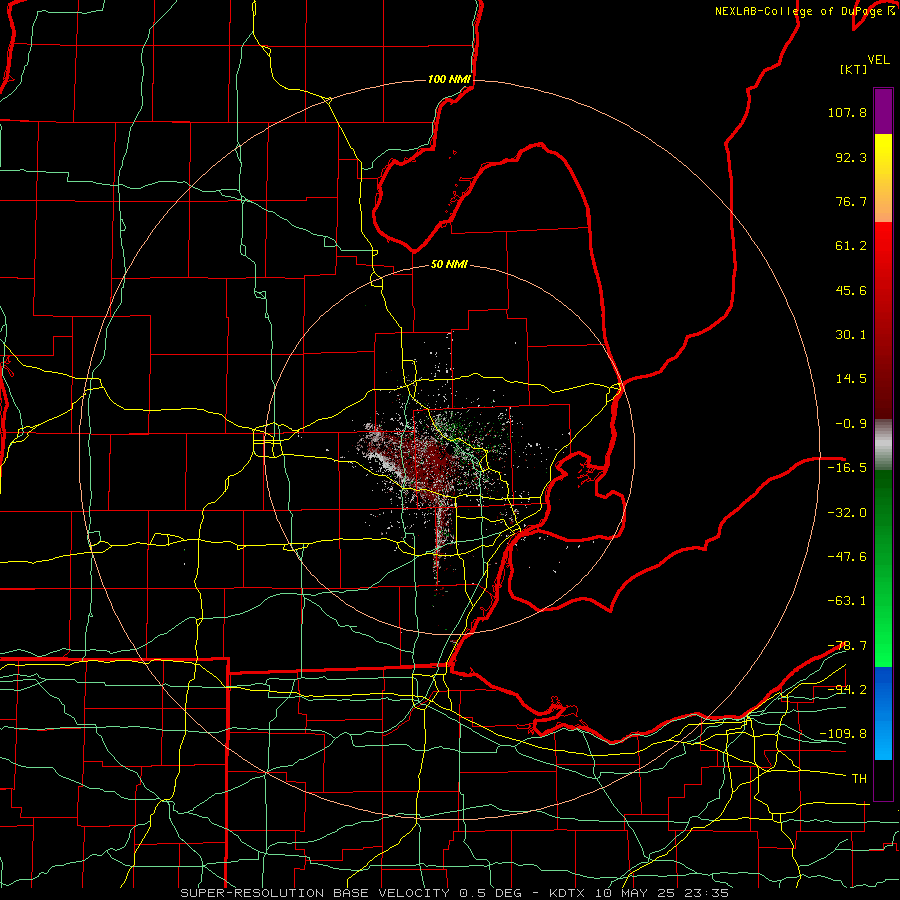Image resolution: width=900 pixels, height=900 pixels.
Task: Select the 50 NMI range ring label
Action: 449,265
